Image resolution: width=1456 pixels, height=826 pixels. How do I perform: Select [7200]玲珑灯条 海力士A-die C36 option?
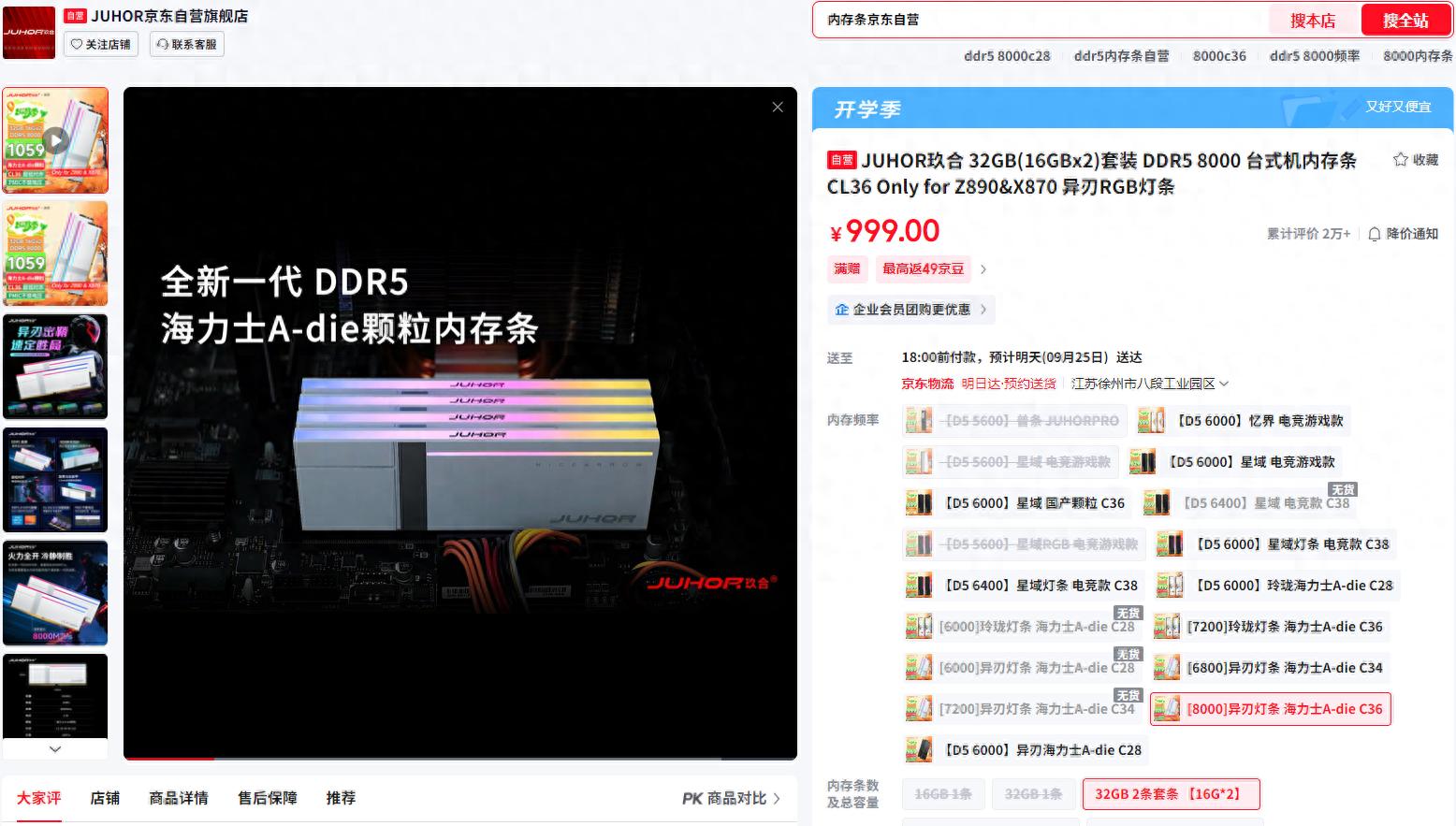click(x=1270, y=627)
